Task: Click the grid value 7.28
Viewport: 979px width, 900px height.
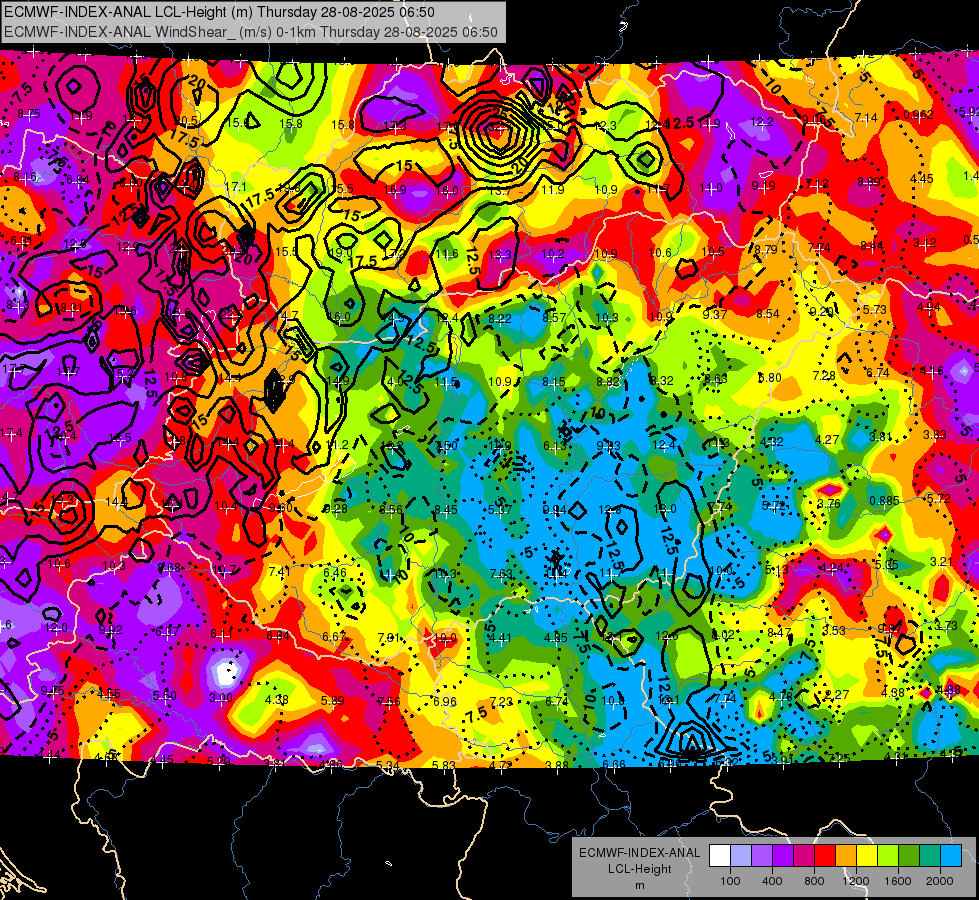Action: [824, 375]
